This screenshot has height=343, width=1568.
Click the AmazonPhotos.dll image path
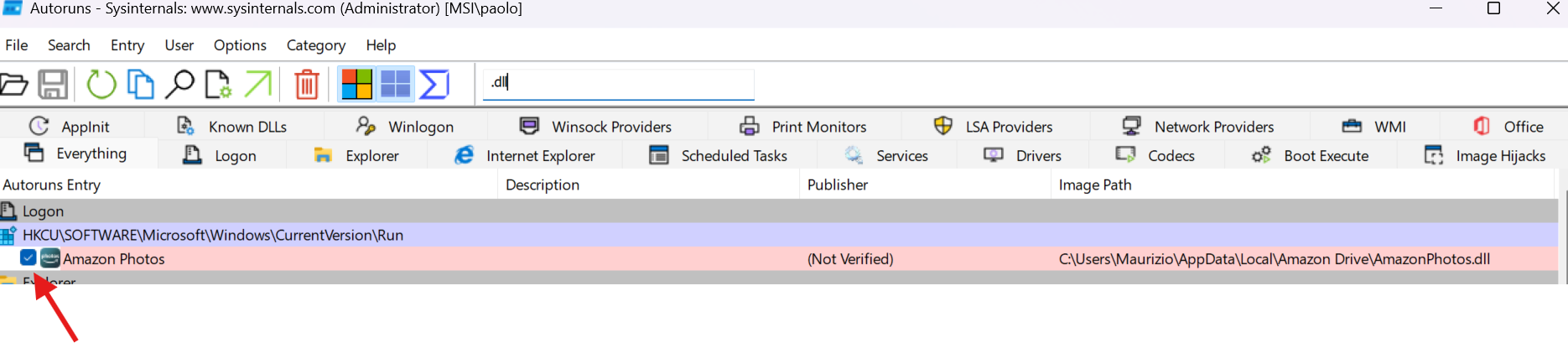[1275, 259]
